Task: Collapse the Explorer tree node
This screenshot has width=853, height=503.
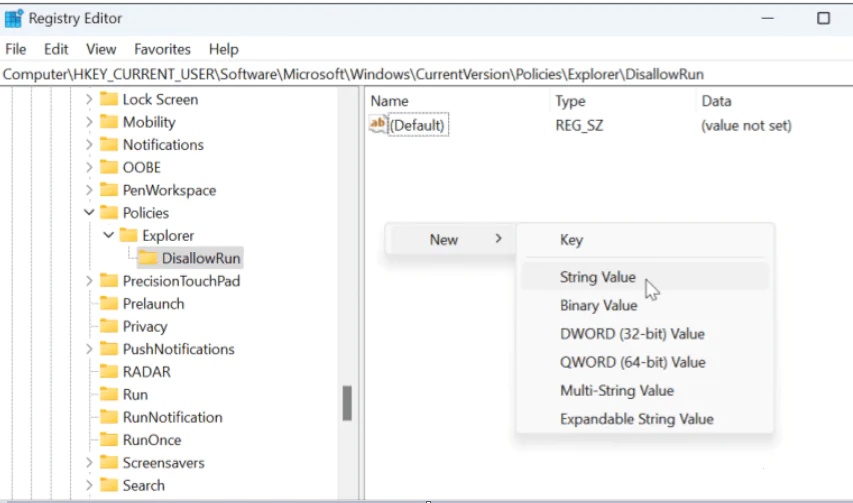Action: click(109, 236)
